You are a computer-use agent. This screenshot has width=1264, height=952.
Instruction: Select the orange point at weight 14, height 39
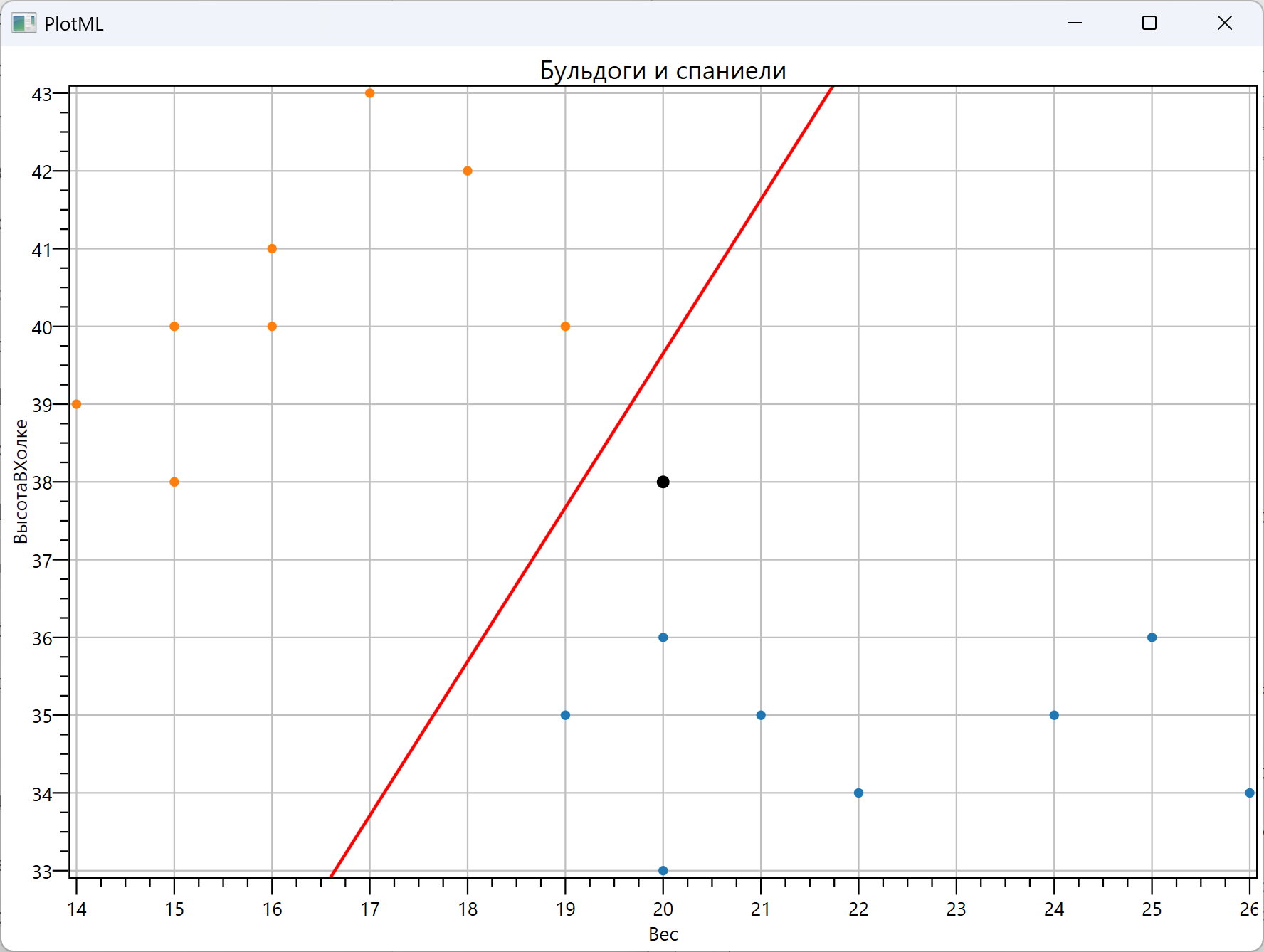pyautogui.click(x=77, y=404)
